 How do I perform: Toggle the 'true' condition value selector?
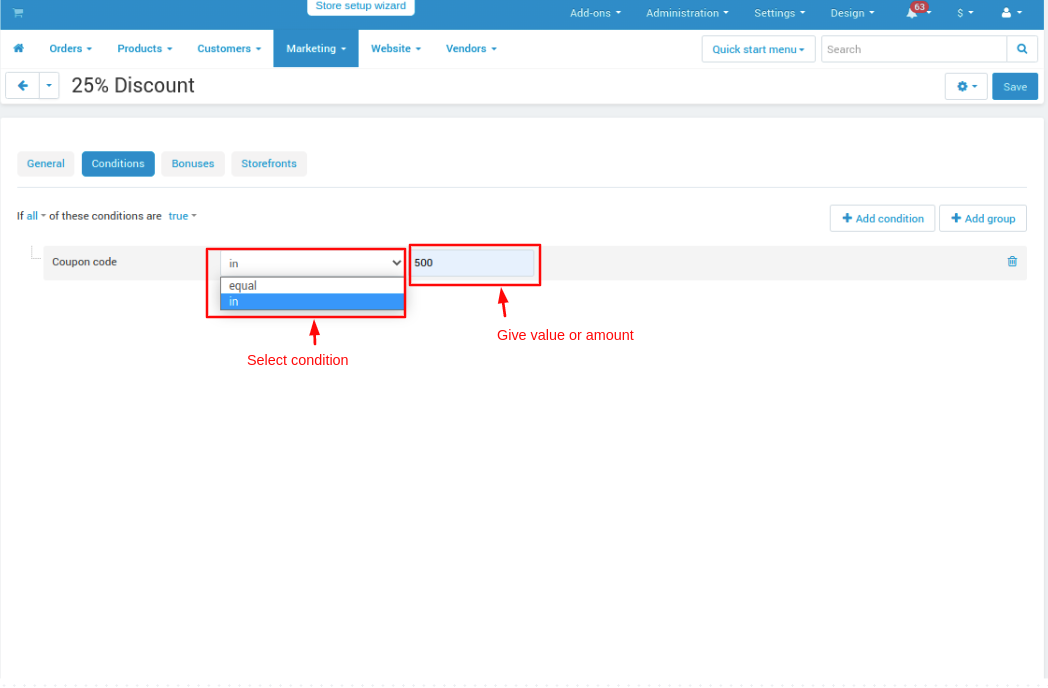pyautogui.click(x=181, y=216)
